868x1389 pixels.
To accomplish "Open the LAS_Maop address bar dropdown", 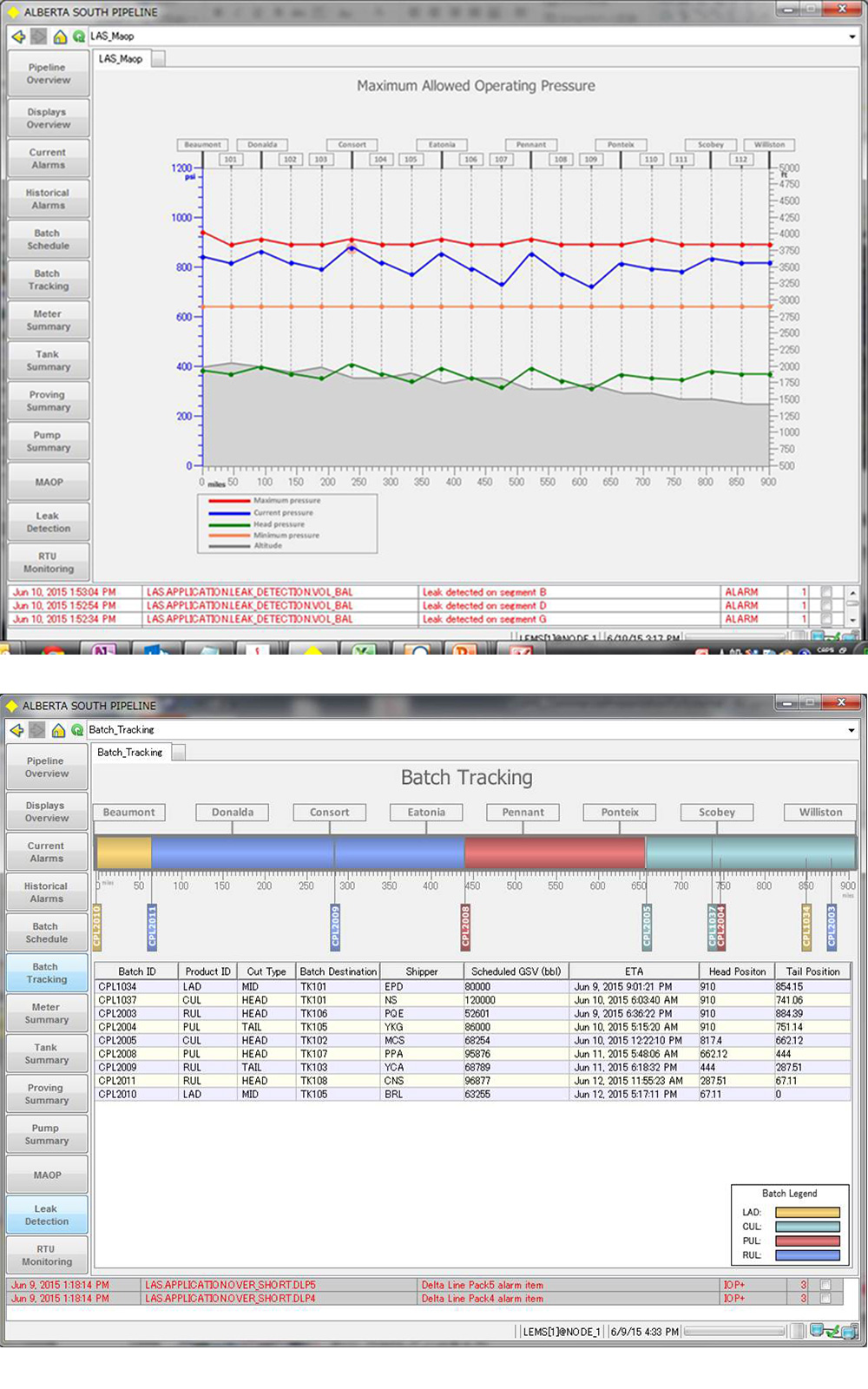I will click(x=852, y=36).
